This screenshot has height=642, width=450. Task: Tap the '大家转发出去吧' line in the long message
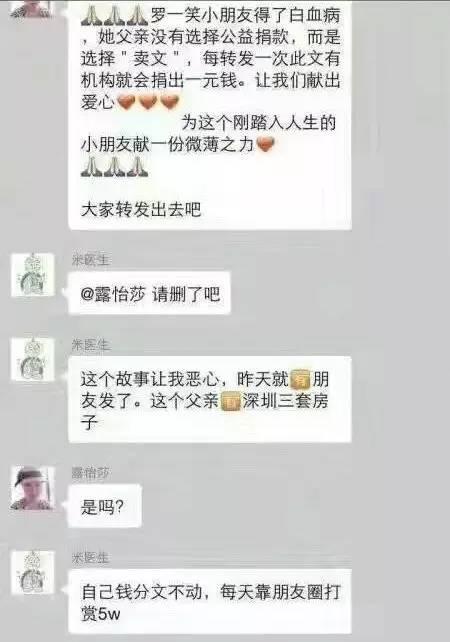click(x=141, y=210)
